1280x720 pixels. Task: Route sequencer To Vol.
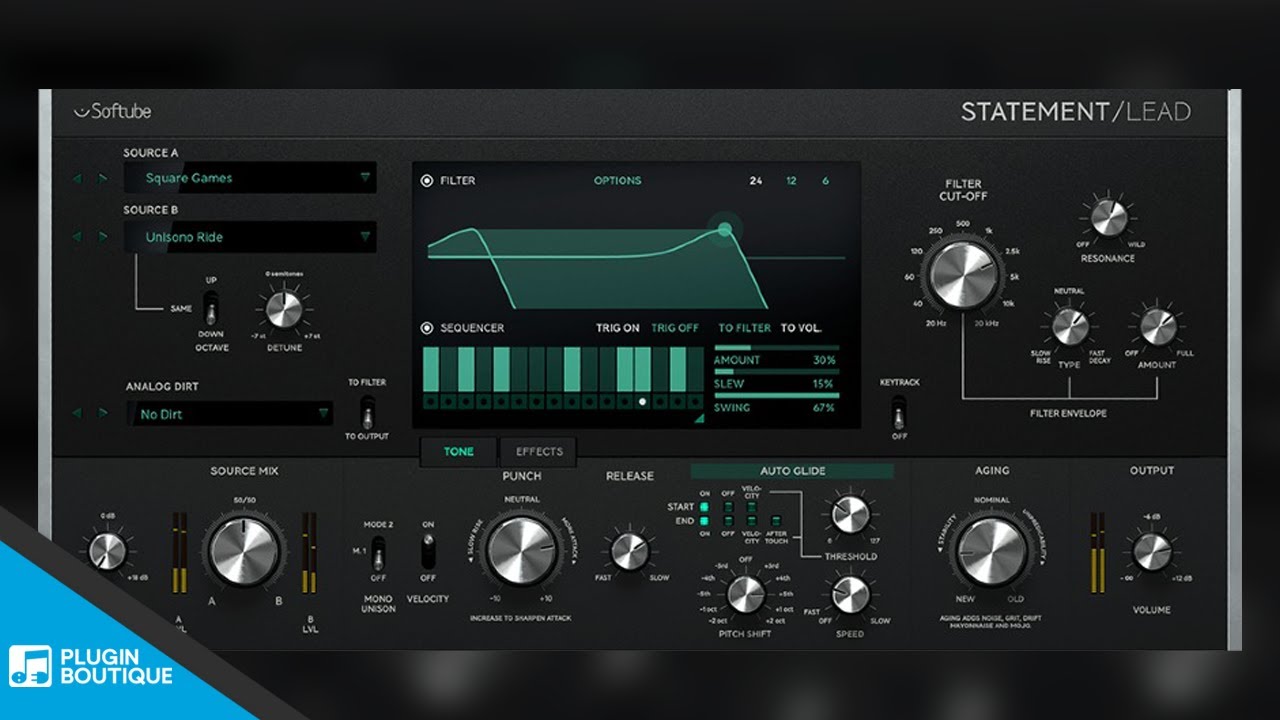point(801,328)
